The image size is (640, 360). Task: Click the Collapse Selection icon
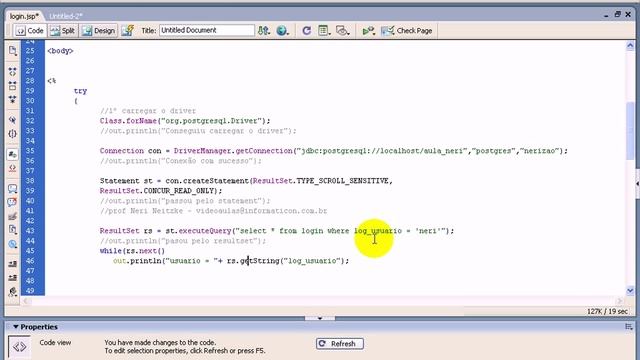coord(13,86)
